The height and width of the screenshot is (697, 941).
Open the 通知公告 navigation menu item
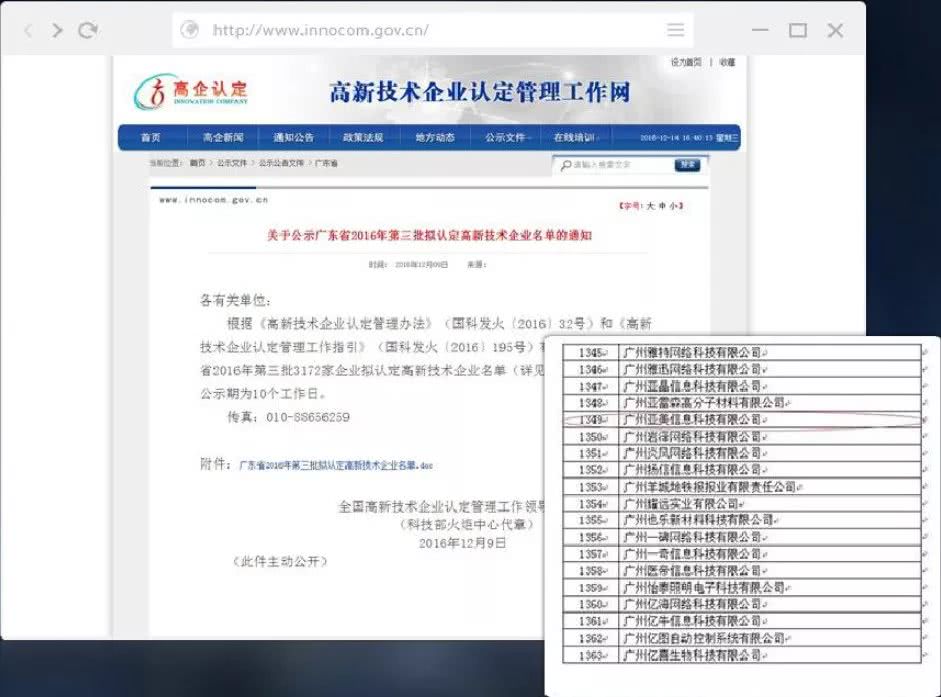pos(293,137)
